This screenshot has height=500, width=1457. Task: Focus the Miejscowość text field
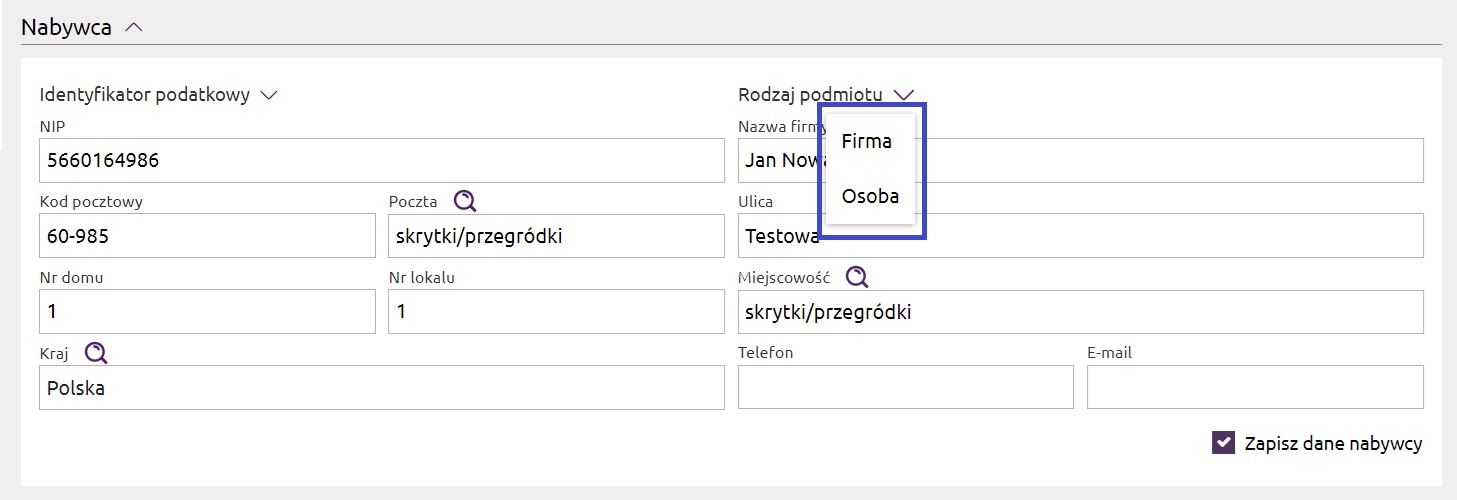coord(1080,312)
